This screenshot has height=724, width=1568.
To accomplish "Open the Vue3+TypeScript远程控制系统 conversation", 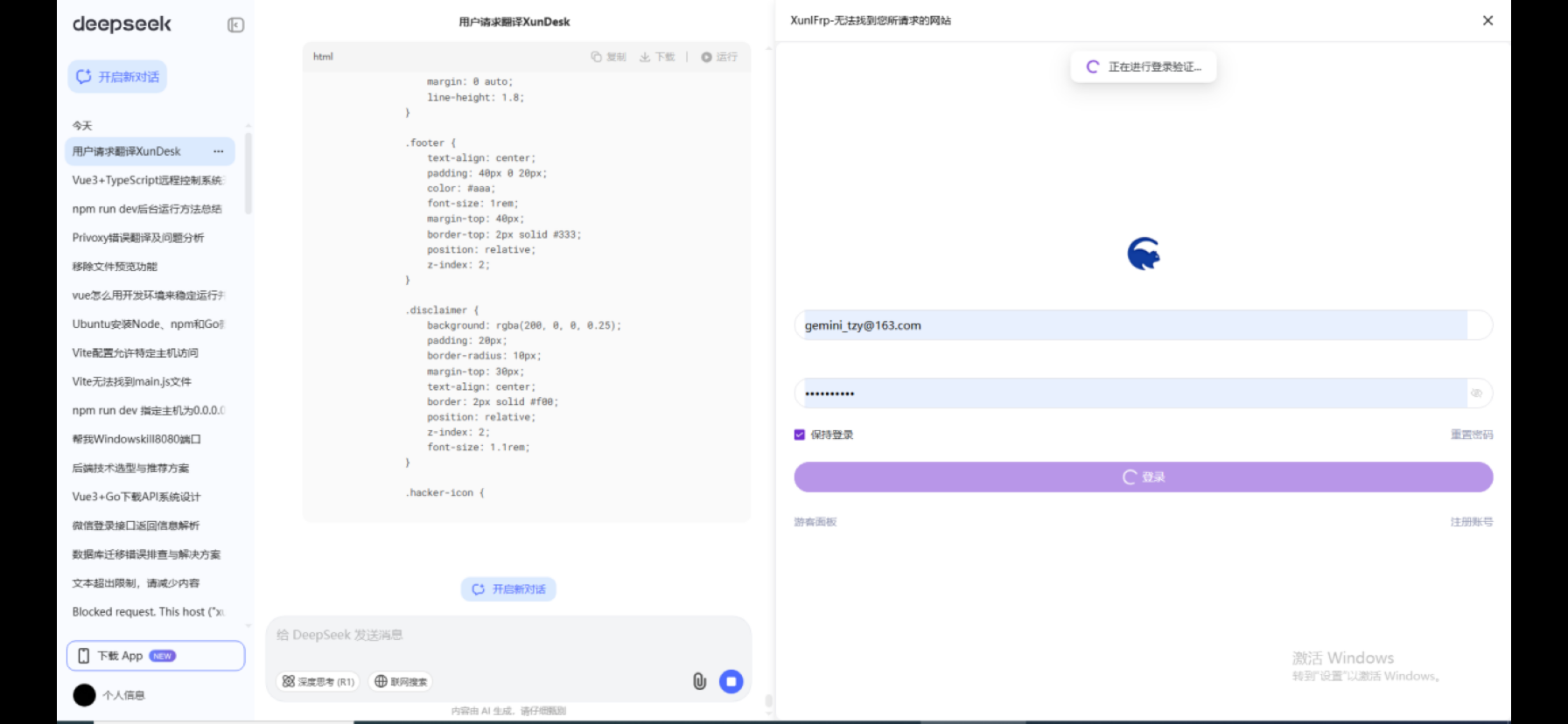I will click(x=147, y=180).
